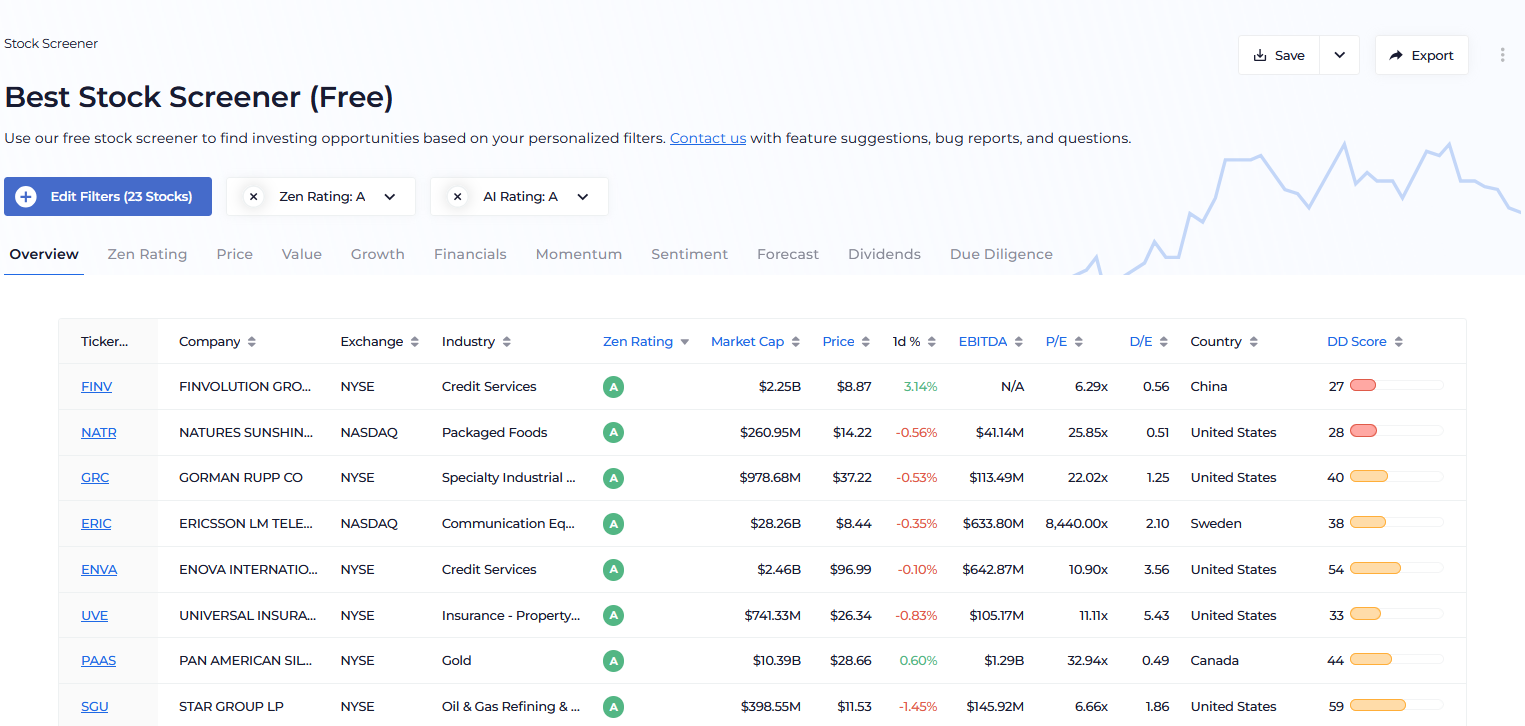Open the NATR ticker link

(99, 432)
